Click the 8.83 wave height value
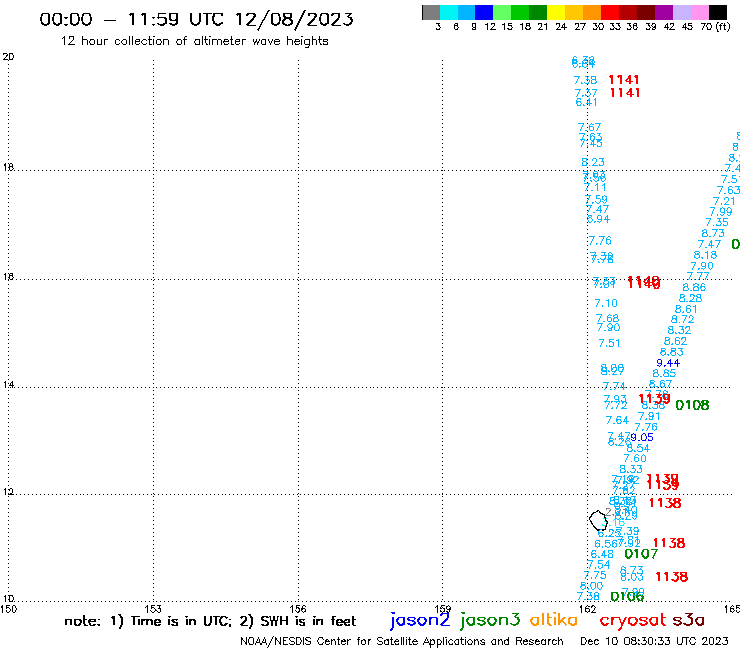 pyautogui.click(x=672, y=352)
